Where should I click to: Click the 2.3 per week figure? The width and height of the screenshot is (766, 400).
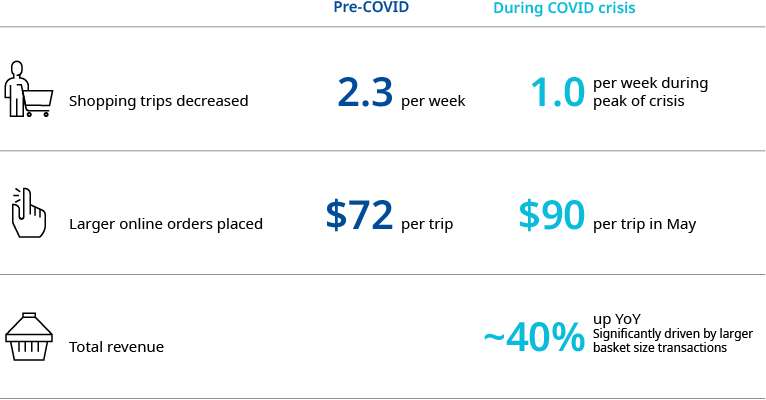point(367,93)
